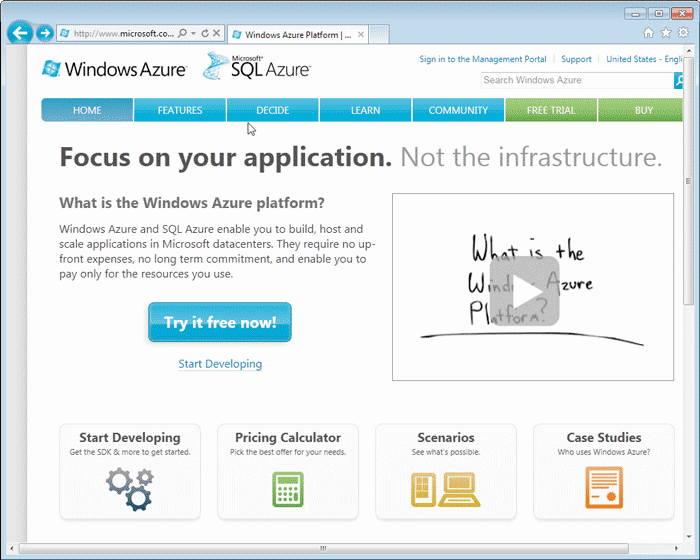Go forward with the browser Forward arrow

click(x=45, y=33)
